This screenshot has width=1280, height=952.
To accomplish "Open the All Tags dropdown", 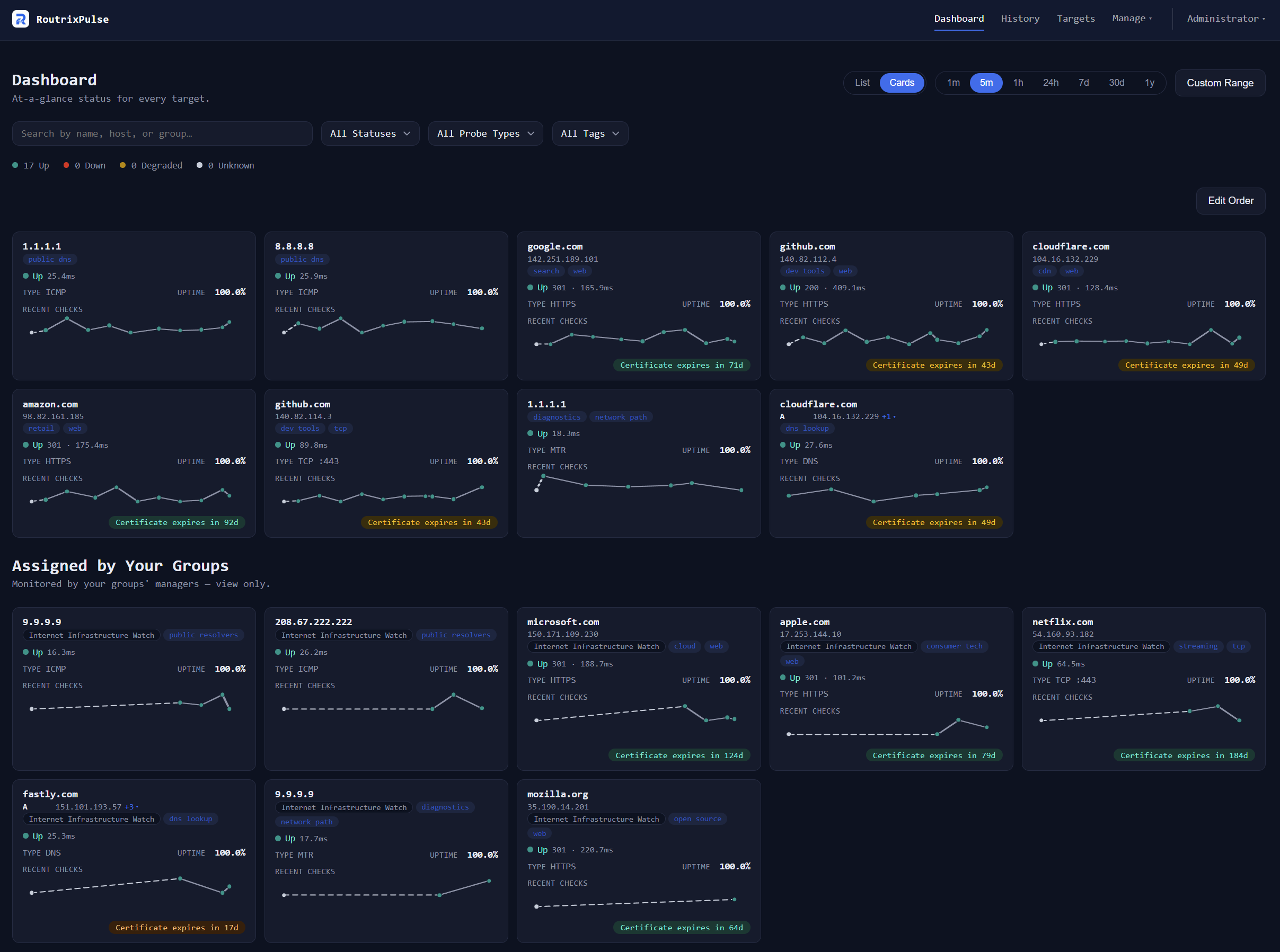I will (590, 134).
